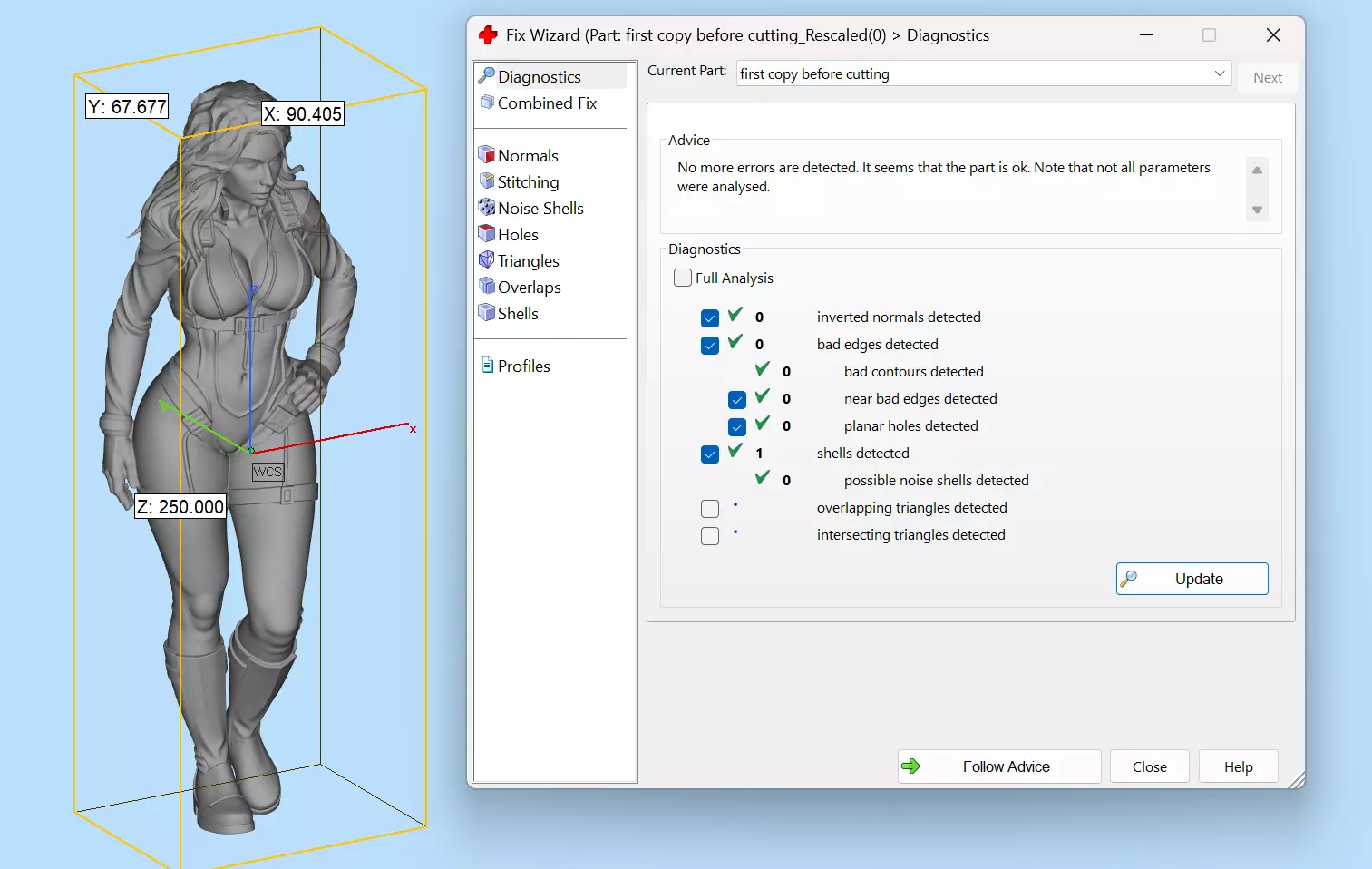
Task: Click the magnifier icon on Update button
Action: (1128, 579)
